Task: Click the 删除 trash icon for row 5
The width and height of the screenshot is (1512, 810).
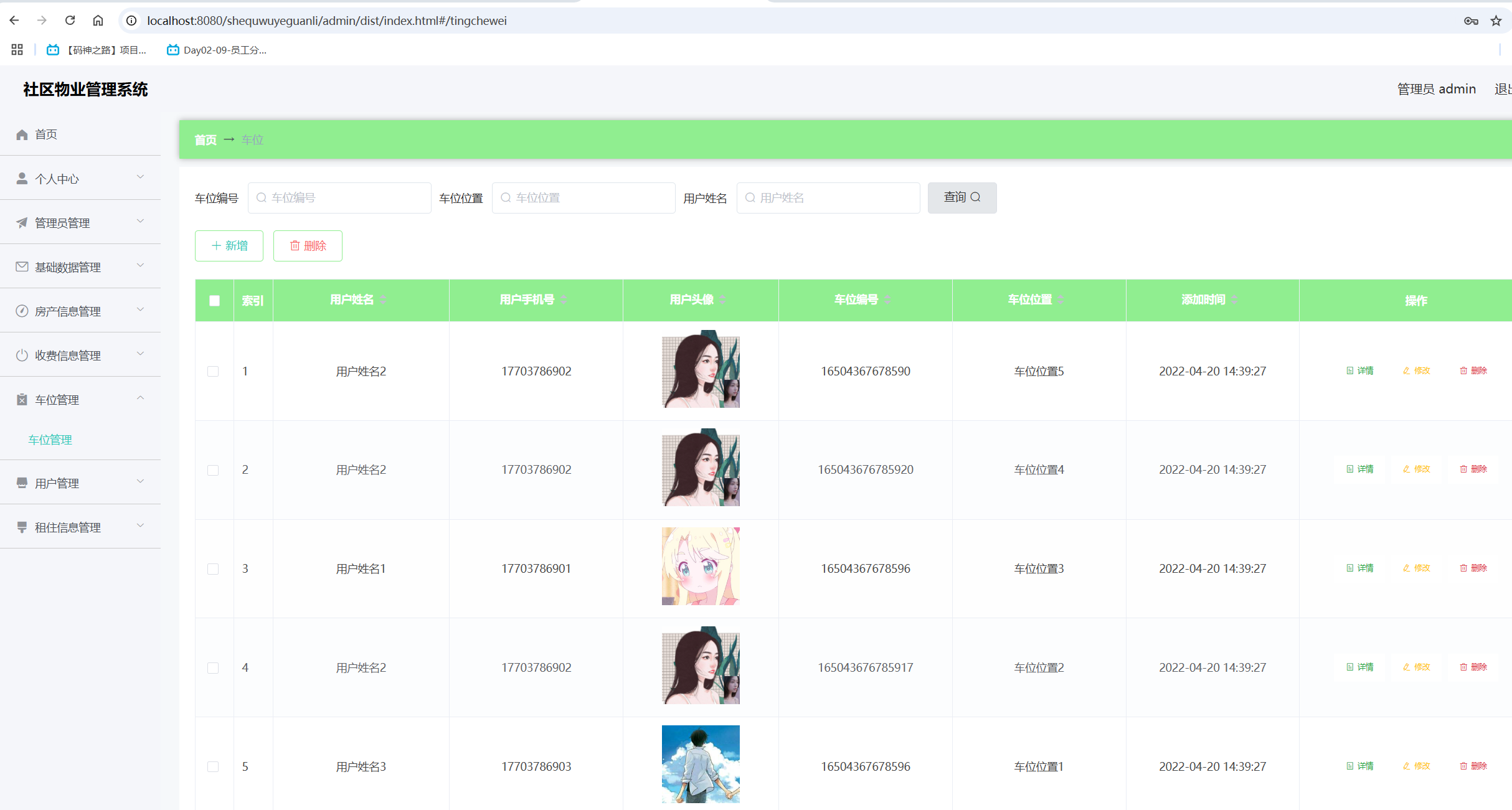Action: coord(1463,766)
